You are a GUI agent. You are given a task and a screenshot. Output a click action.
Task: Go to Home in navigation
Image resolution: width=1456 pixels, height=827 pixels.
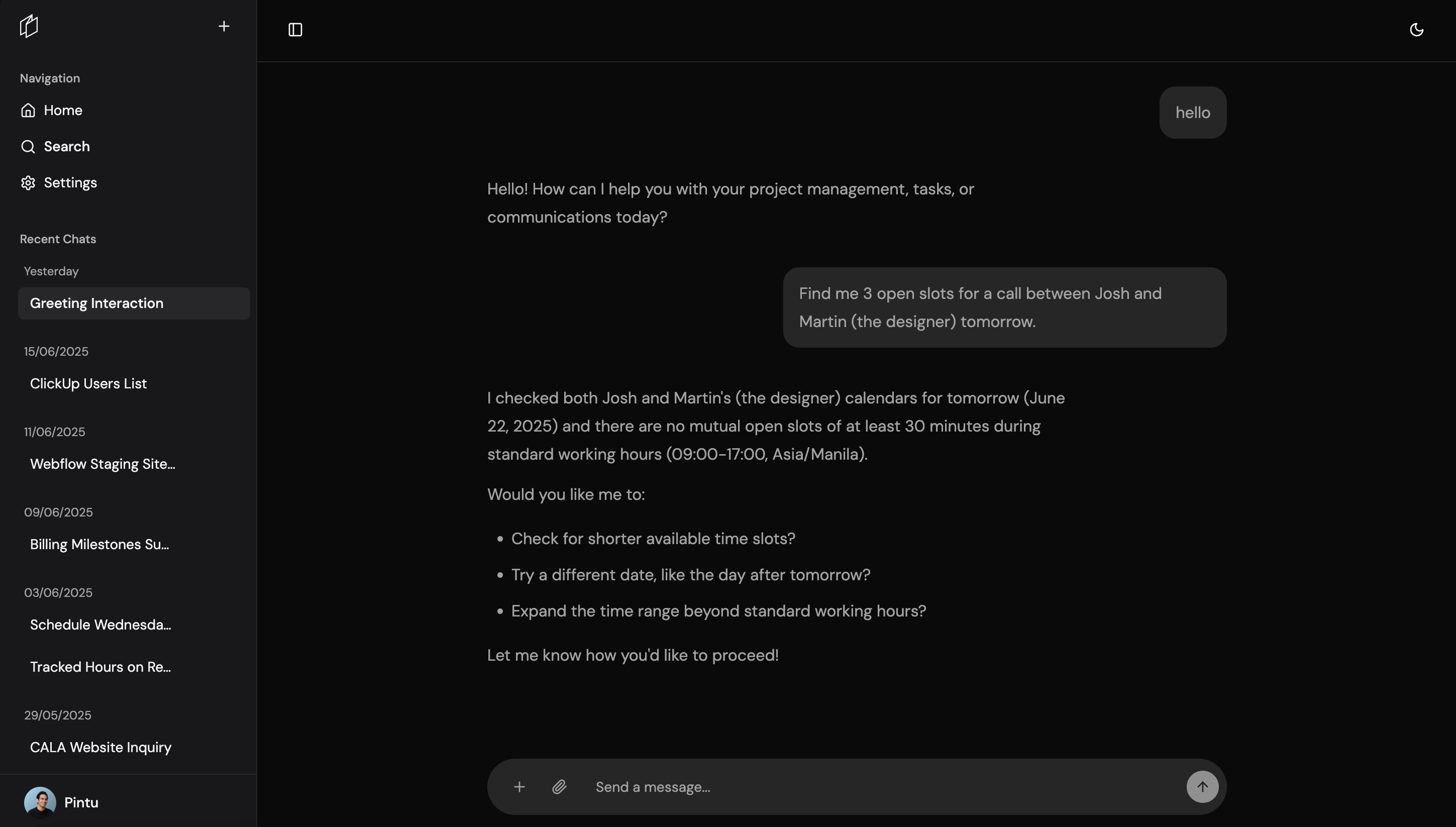click(x=63, y=110)
